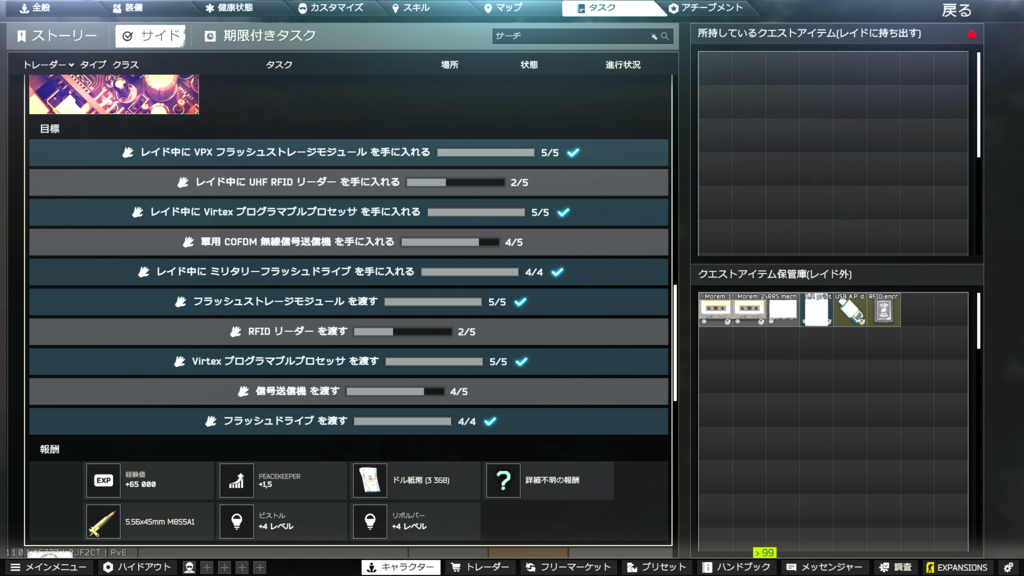Open the カスタマイズ tab
1024x576 pixels.
click(330, 8)
